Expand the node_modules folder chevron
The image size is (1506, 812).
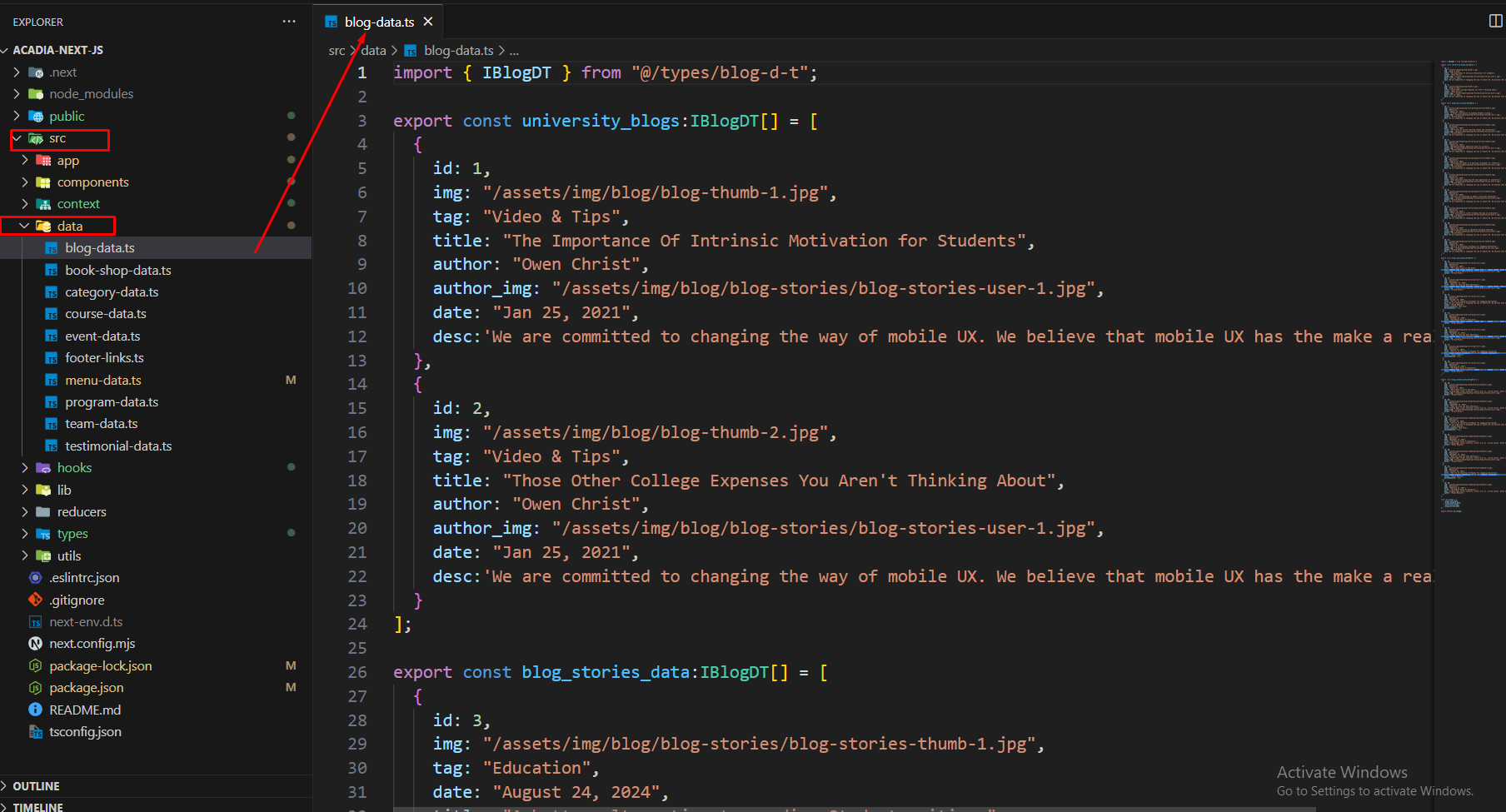point(17,94)
